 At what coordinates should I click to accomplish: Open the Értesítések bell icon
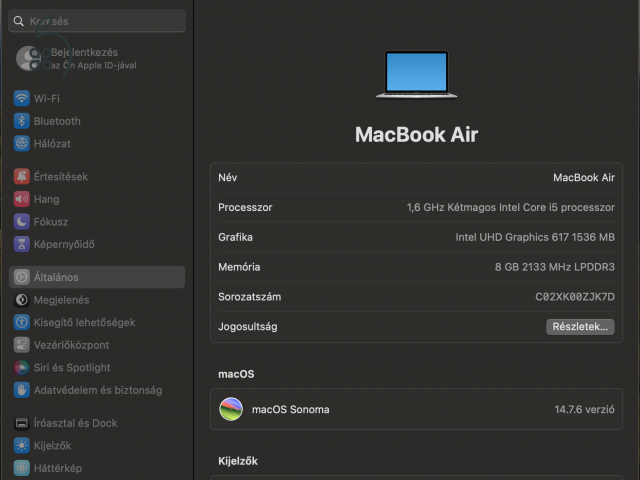pyautogui.click(x=22, y=177)
